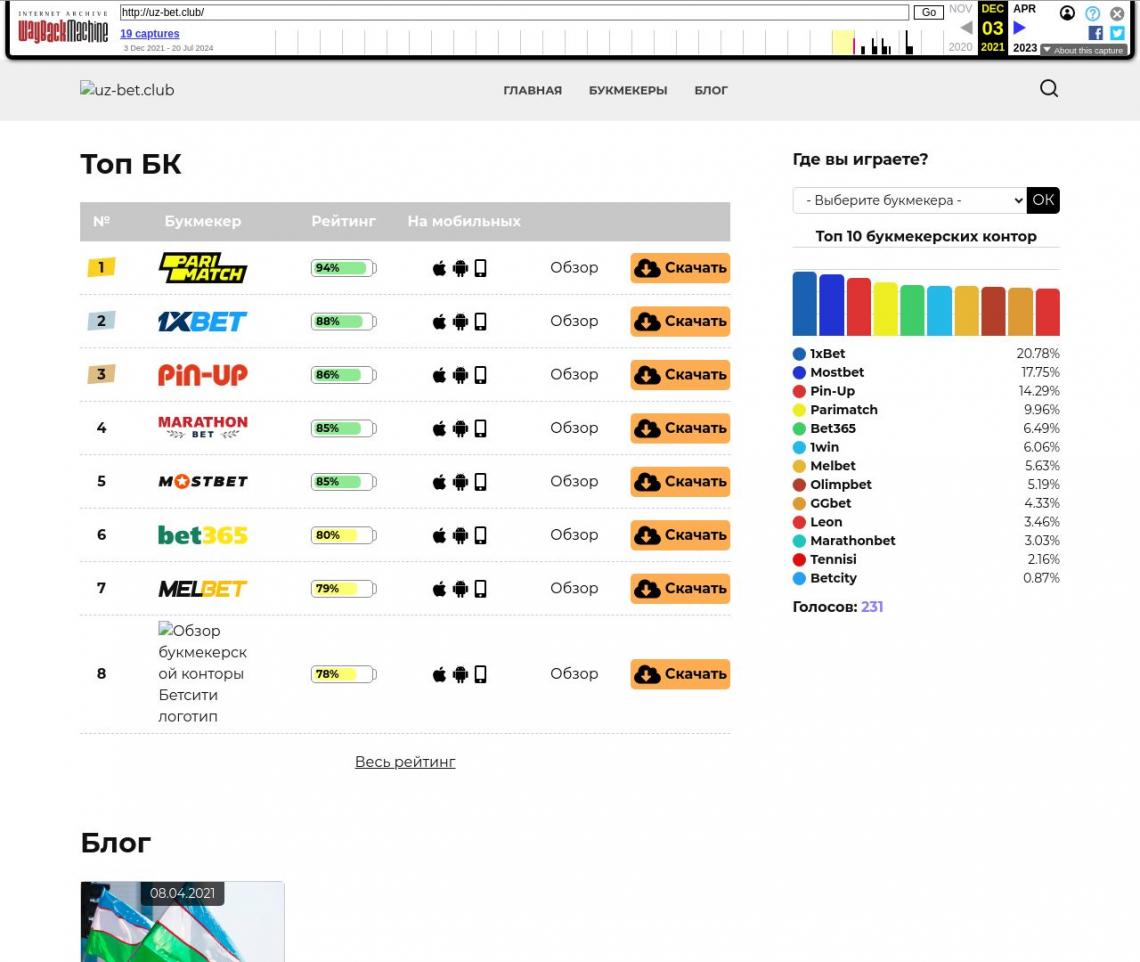The image size is (1140, 962).
Task: Open БУКМЕКЕРЫ menu item
Action: pyautogui.click(x=628, y=90)
